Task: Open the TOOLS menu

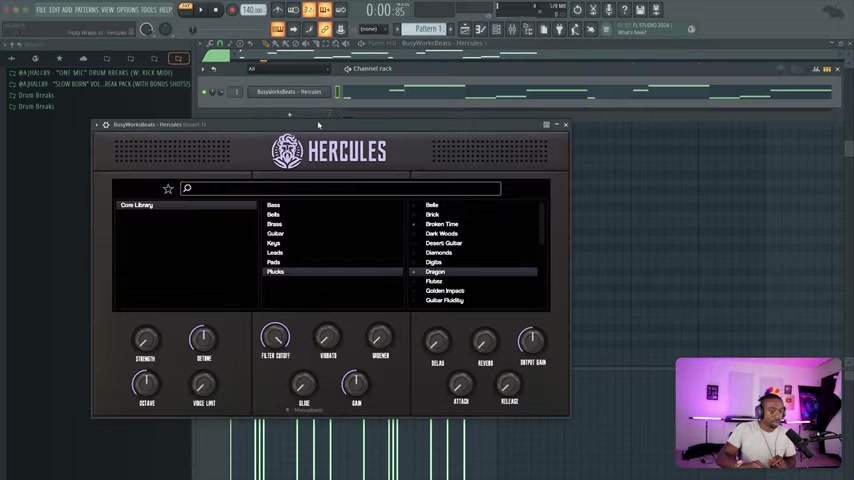Action: (x=148, y=10)
